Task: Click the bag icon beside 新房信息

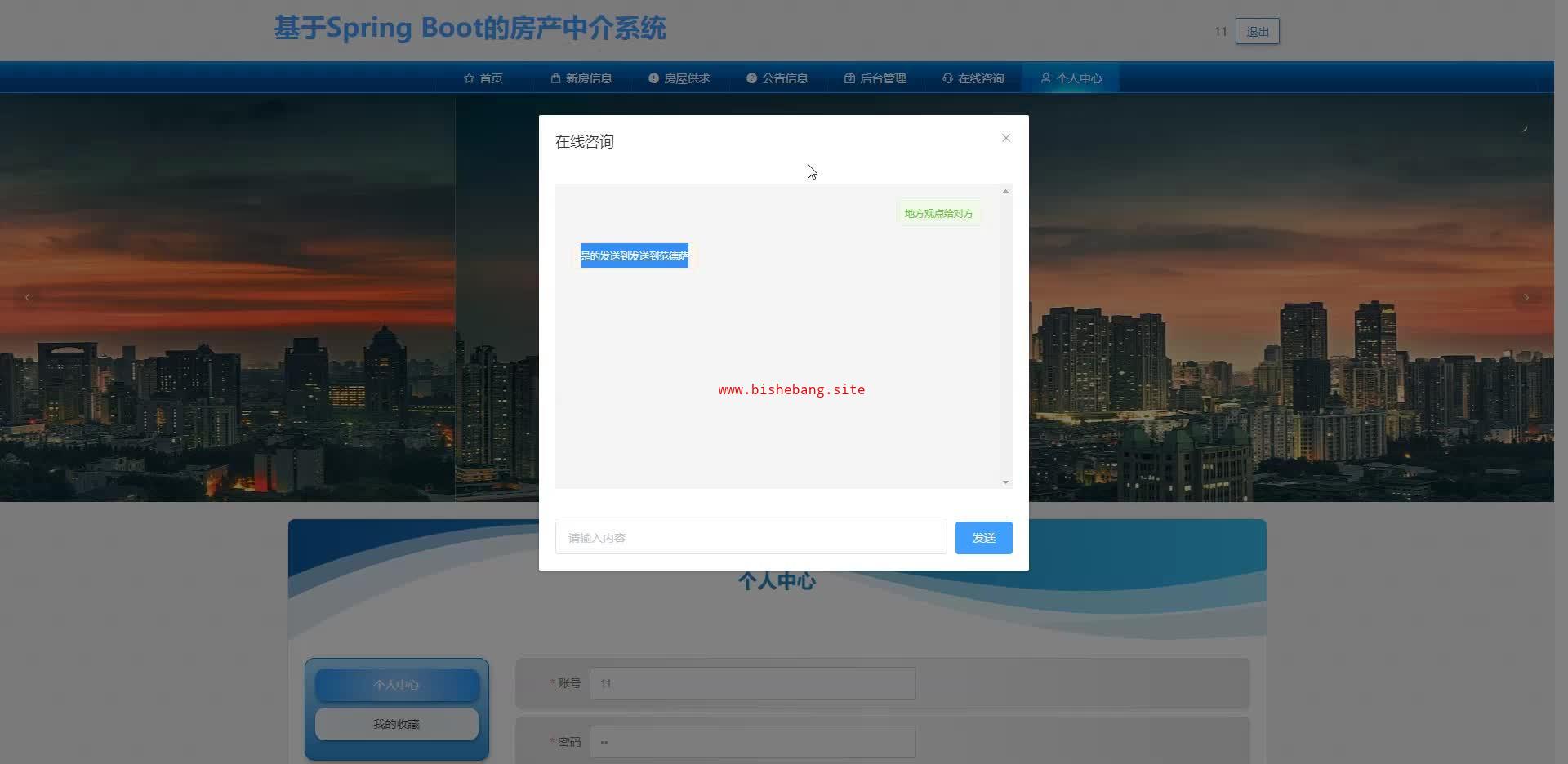Action: point(555,78)
